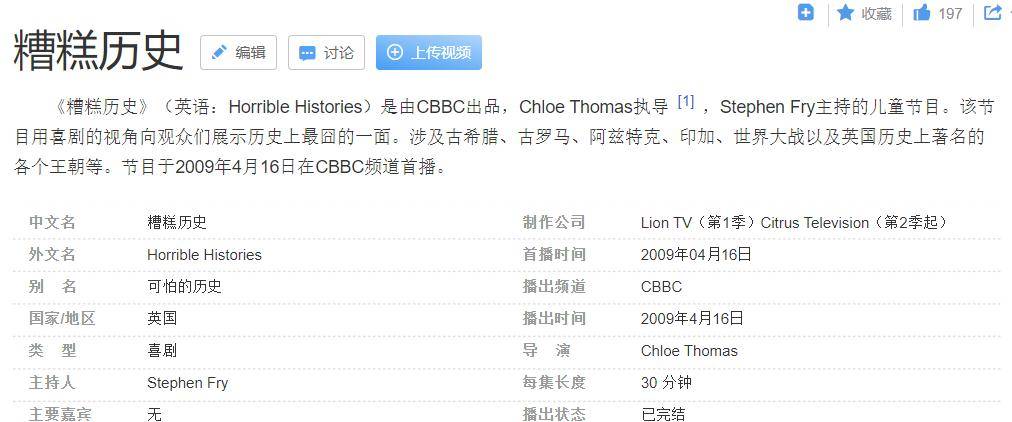Select the 每集长度 value 30 分钟
1012x422 pixels.
pos(666,383)
